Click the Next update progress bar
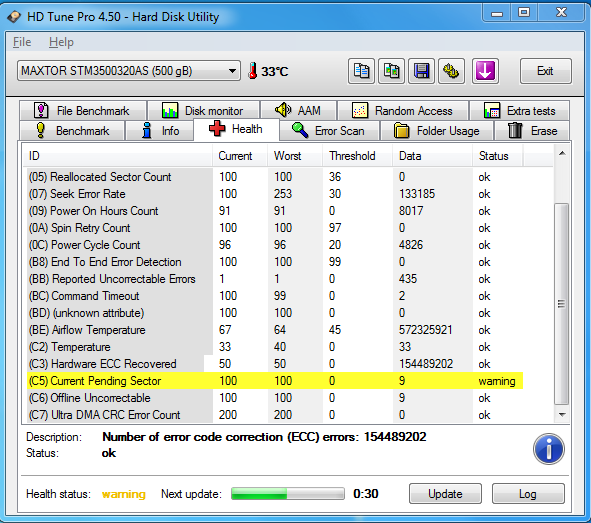The image size is (591, 523). [288, 494]
